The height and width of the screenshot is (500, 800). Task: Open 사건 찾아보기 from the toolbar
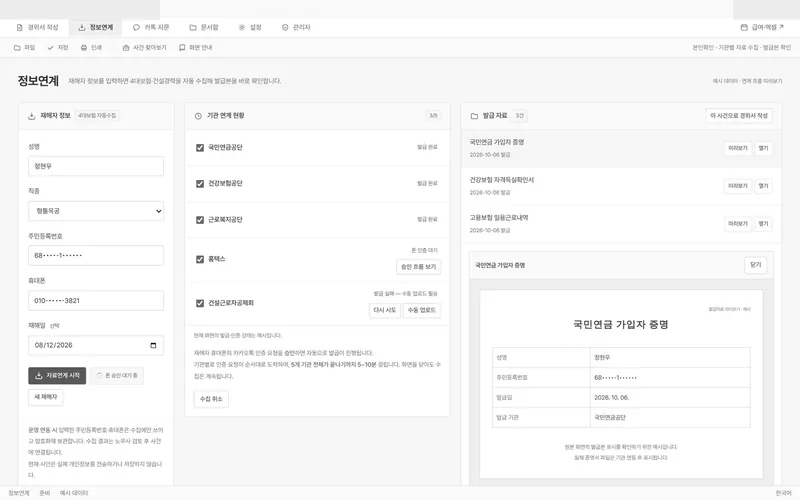pos(144,47)
